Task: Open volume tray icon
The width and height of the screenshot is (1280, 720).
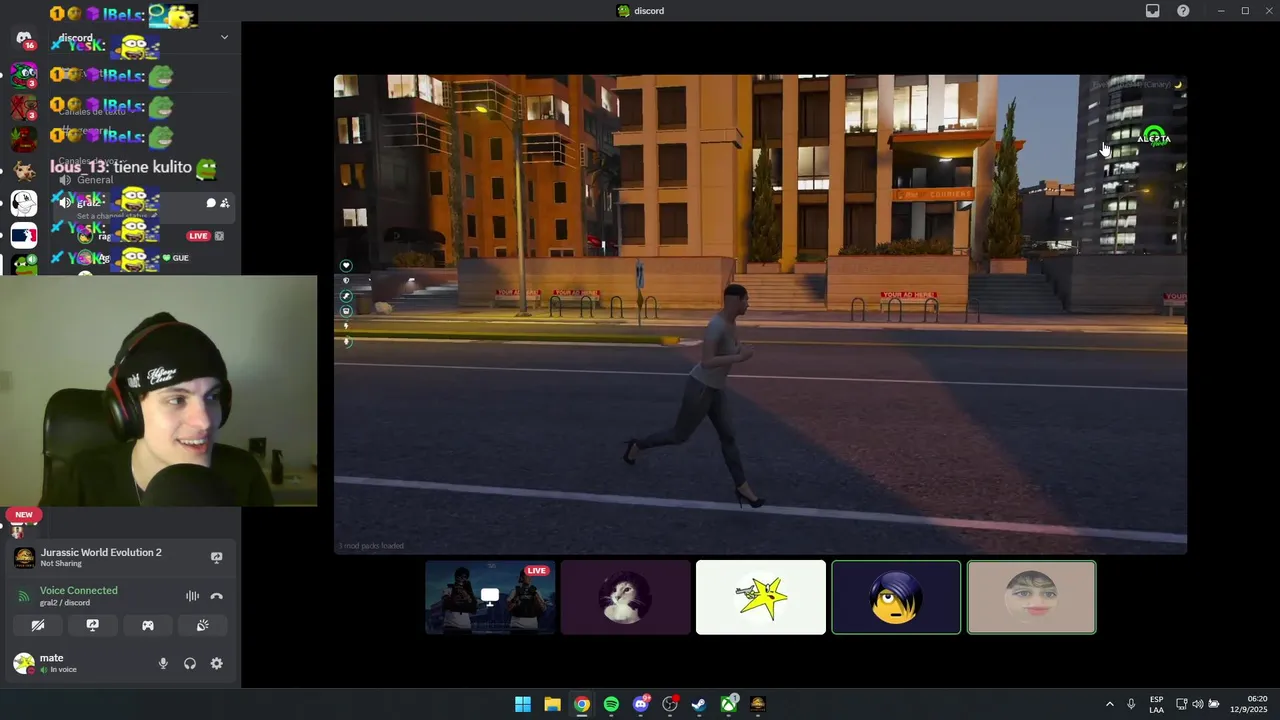Action: click(x=1198, y=704)
